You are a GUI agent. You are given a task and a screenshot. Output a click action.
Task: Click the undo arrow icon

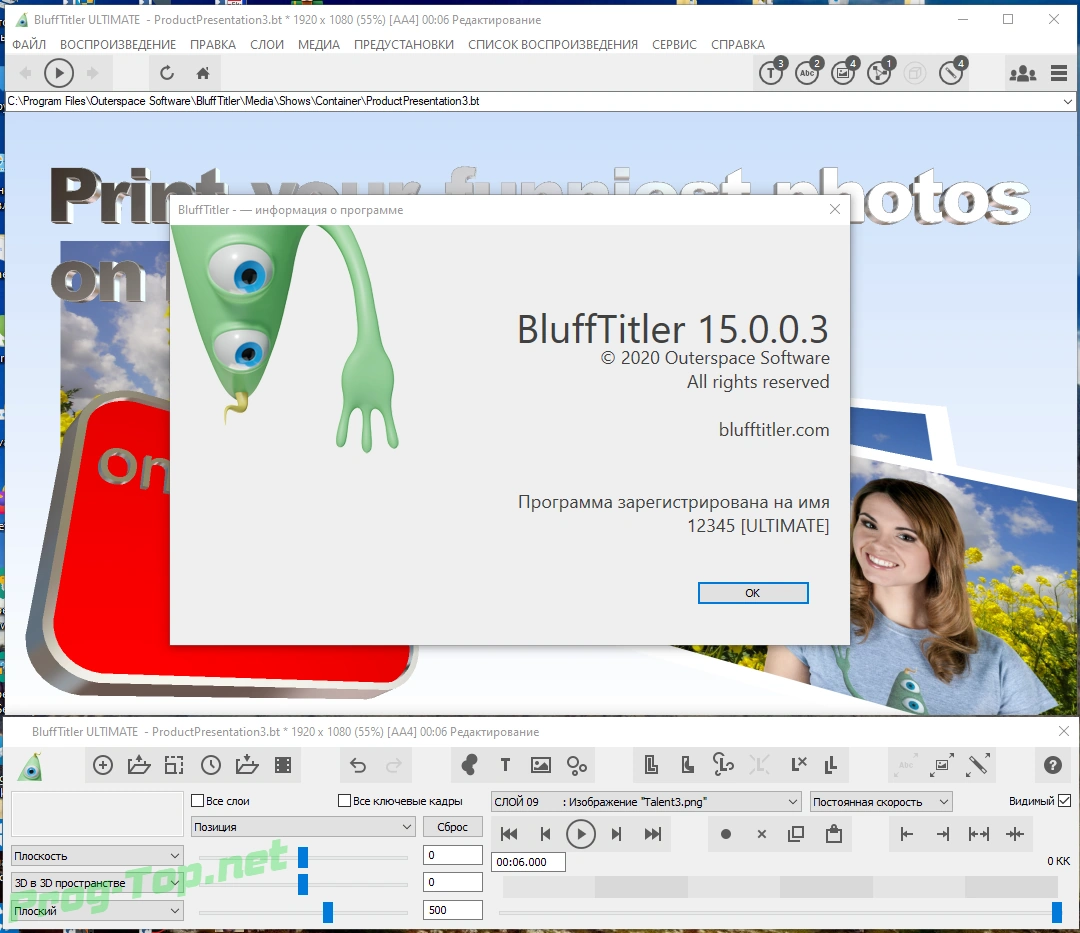point(357,765)
